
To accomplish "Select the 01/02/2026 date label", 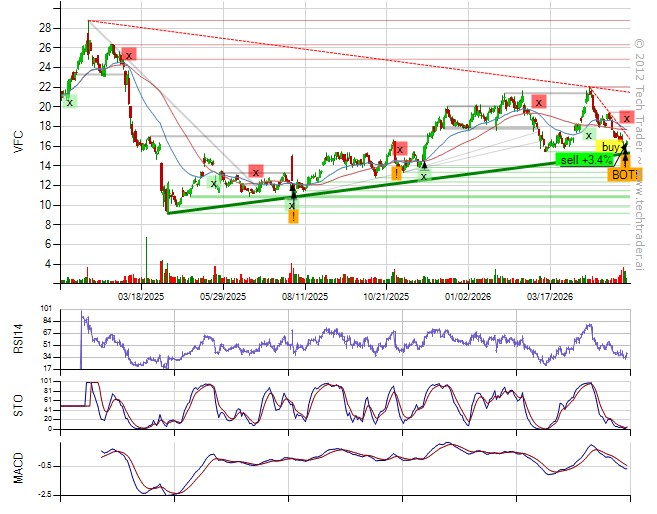I will pyautogui.click(x=468, y=297).
